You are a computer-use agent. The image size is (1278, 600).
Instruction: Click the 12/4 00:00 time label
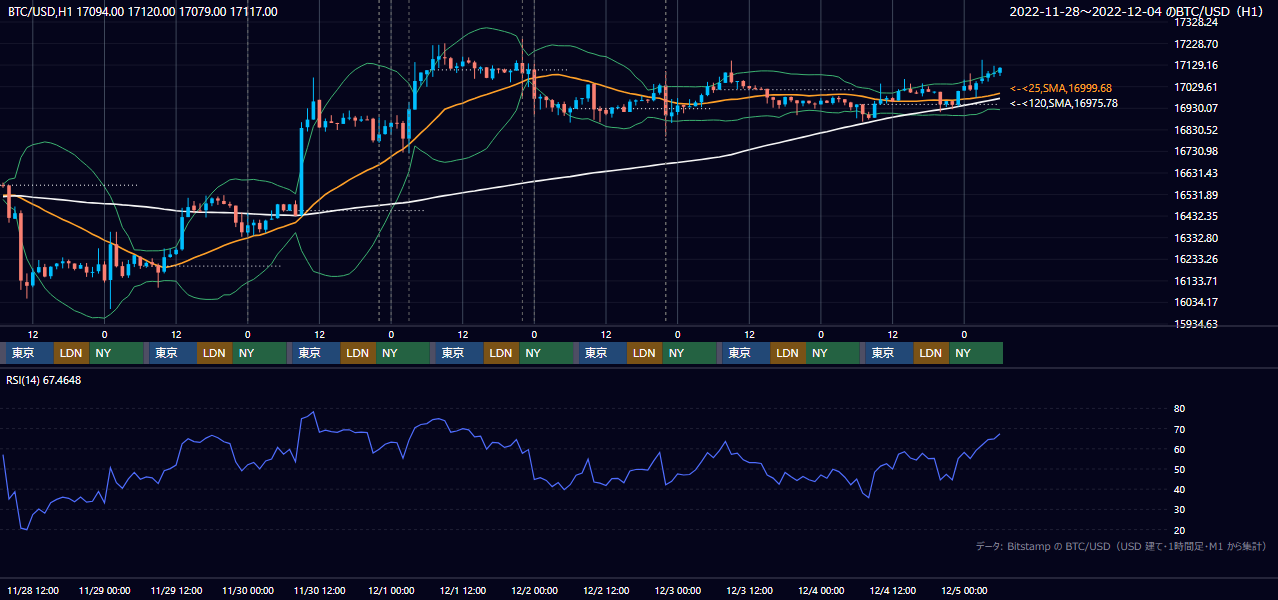click(x=821, y=590)
